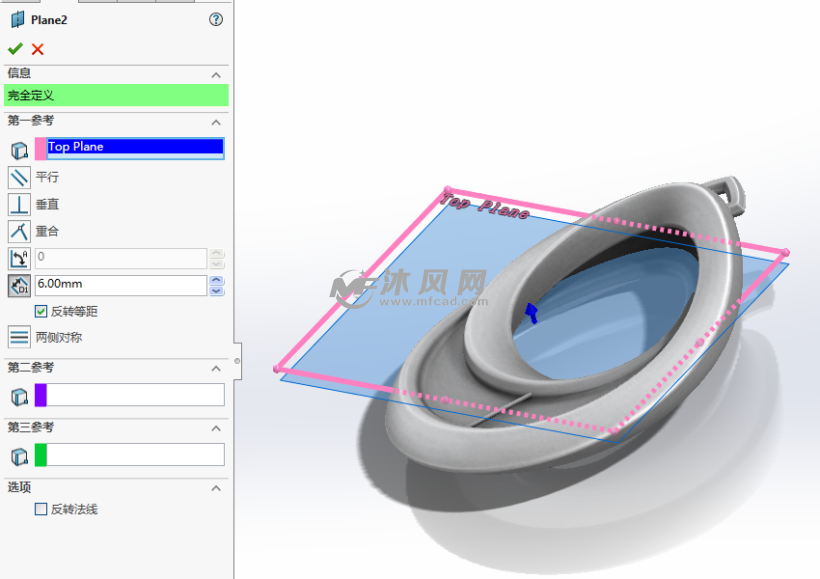Click the third reference selection box
820x579 pixels.
pyautogui.click(x=135, y=455)
